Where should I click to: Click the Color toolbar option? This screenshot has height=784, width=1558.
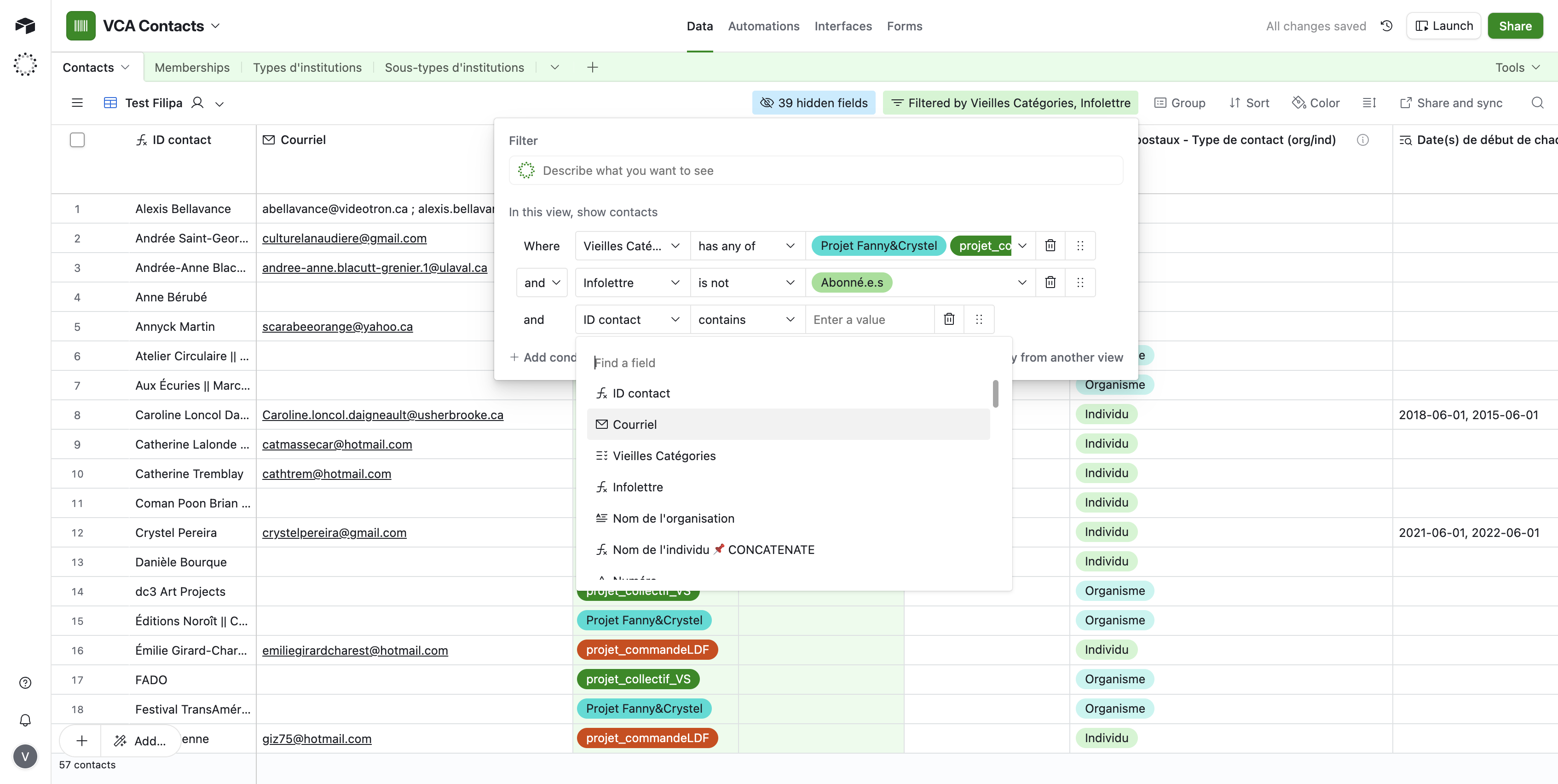pos(1316,103)
